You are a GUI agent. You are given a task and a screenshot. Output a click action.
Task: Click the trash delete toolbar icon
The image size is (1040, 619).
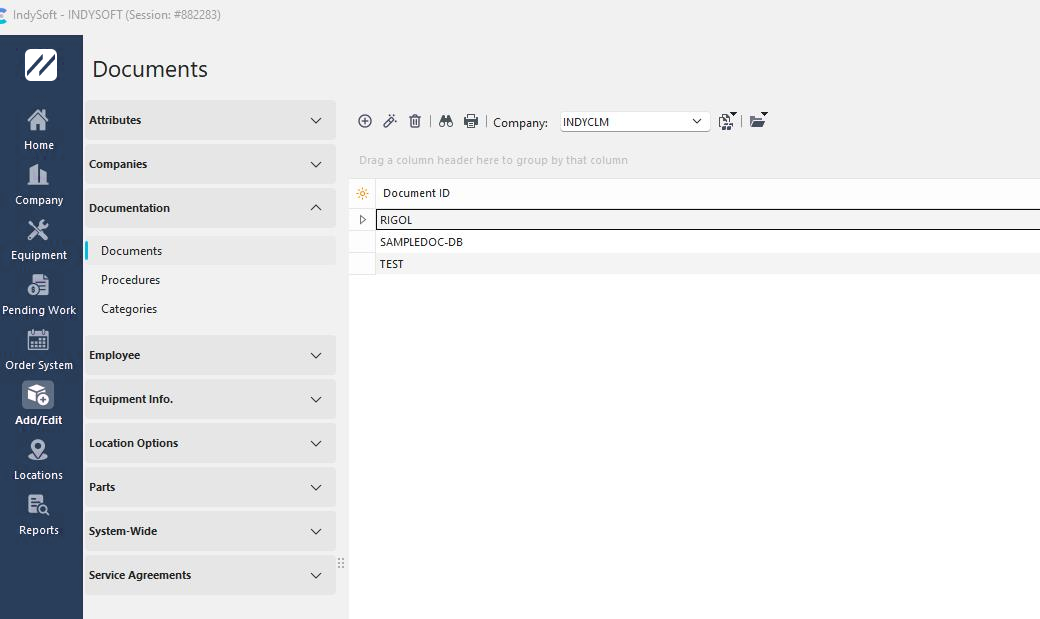click(x=415, y=121)
